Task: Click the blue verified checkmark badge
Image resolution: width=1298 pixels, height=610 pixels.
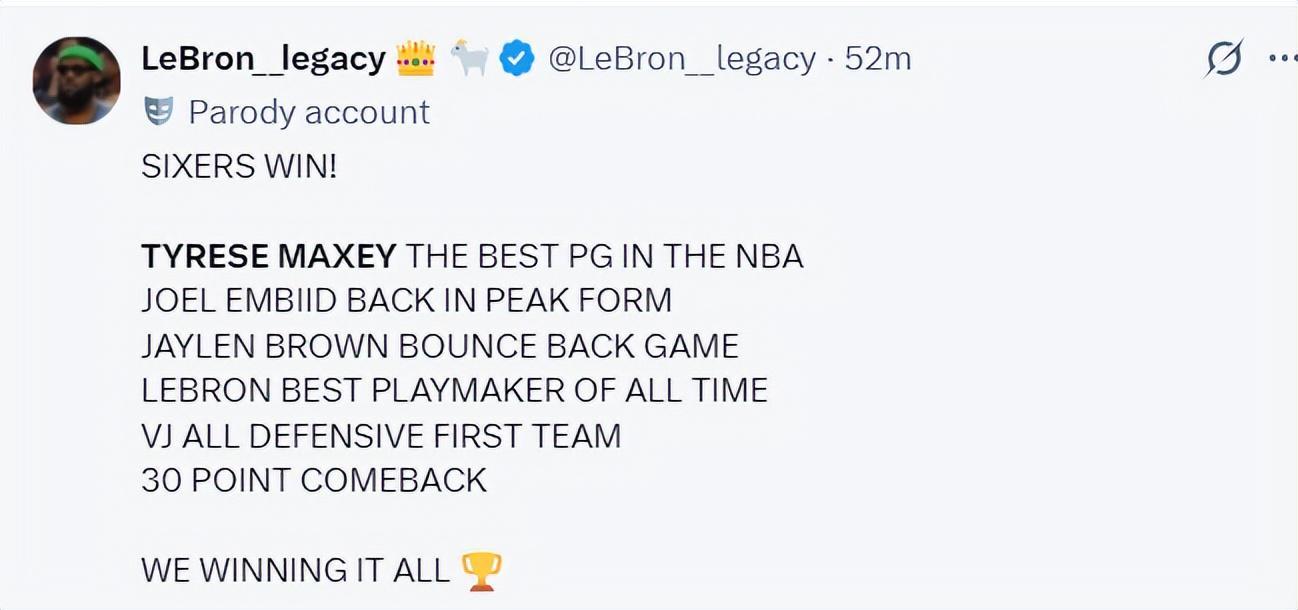Action: click(x=517, y=60)
